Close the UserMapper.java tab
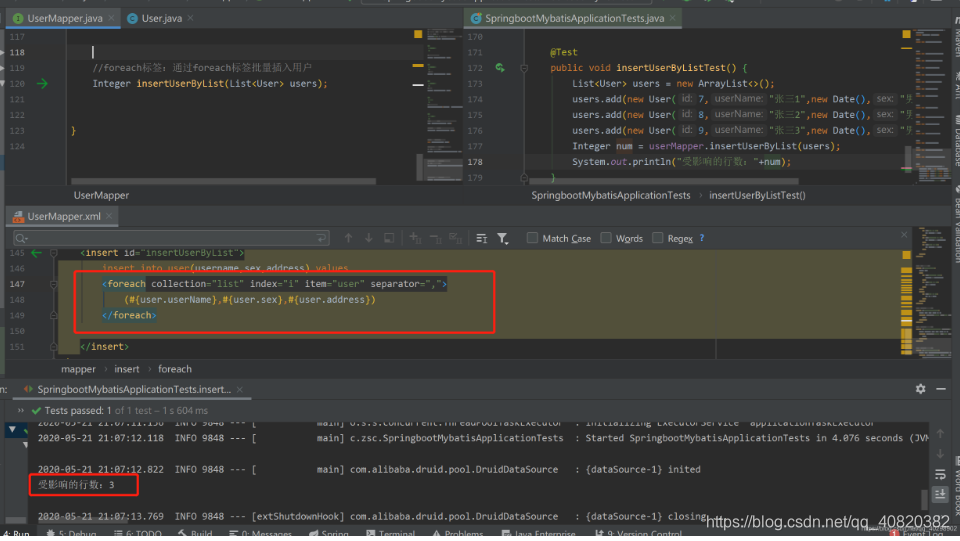This screenshot has width=960, height=541. (x=111, y=18)
